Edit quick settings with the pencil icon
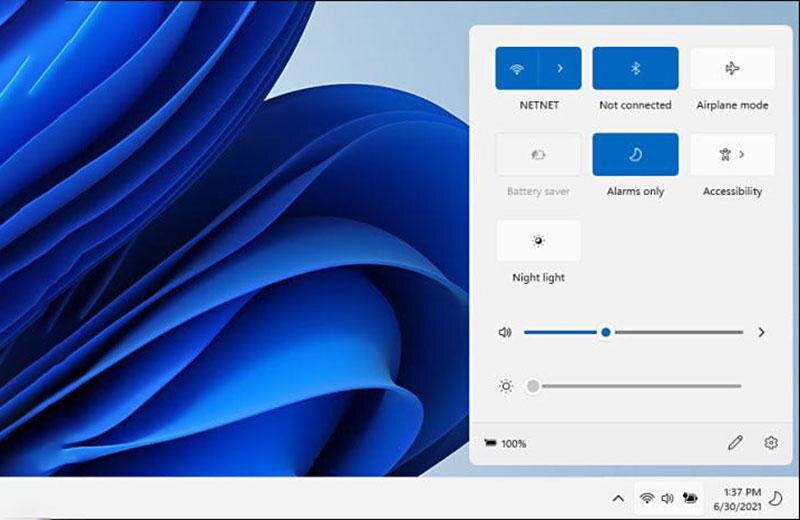Screen dimensions: 800x520 point(735,442)
